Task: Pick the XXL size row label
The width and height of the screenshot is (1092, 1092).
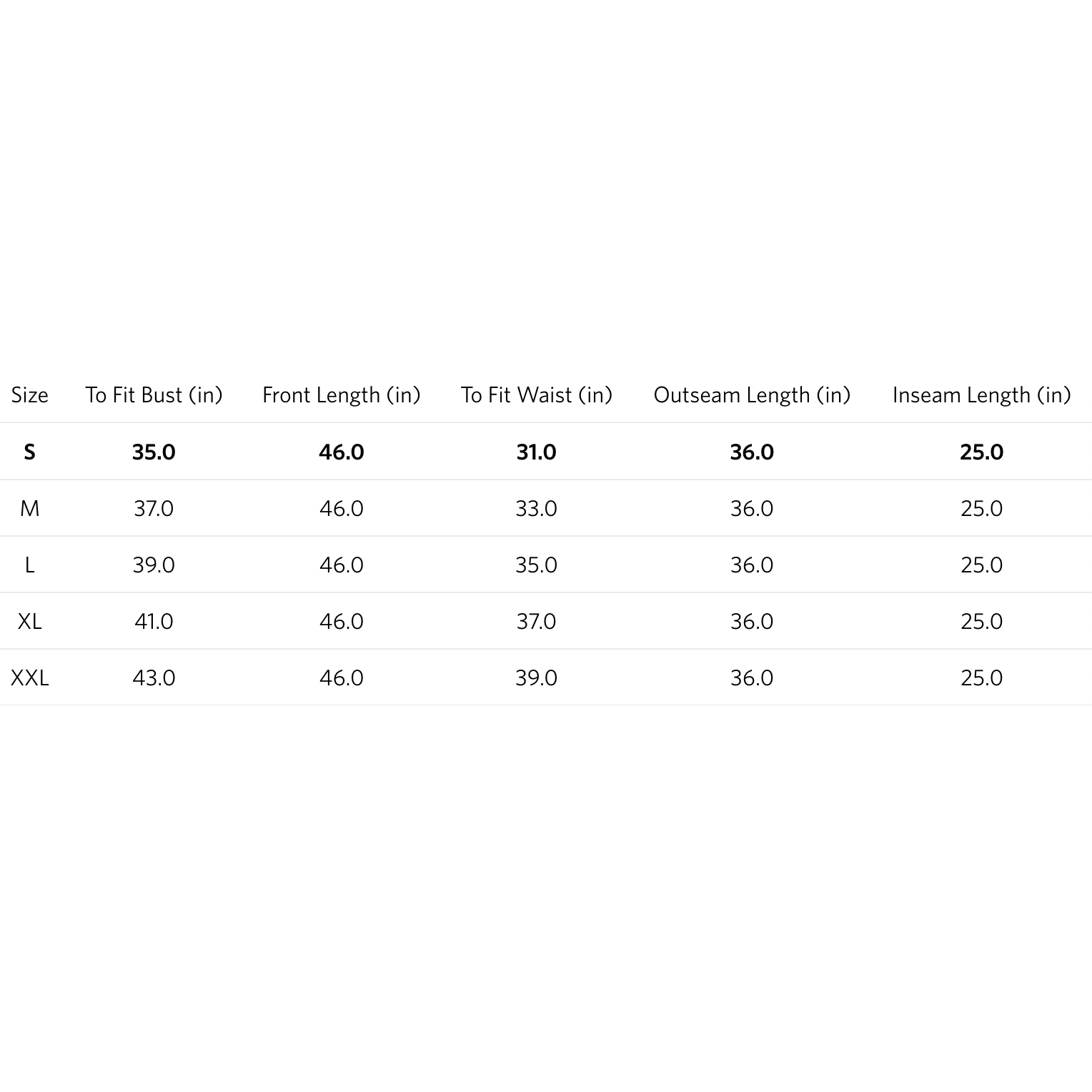Action: point(29,677)
